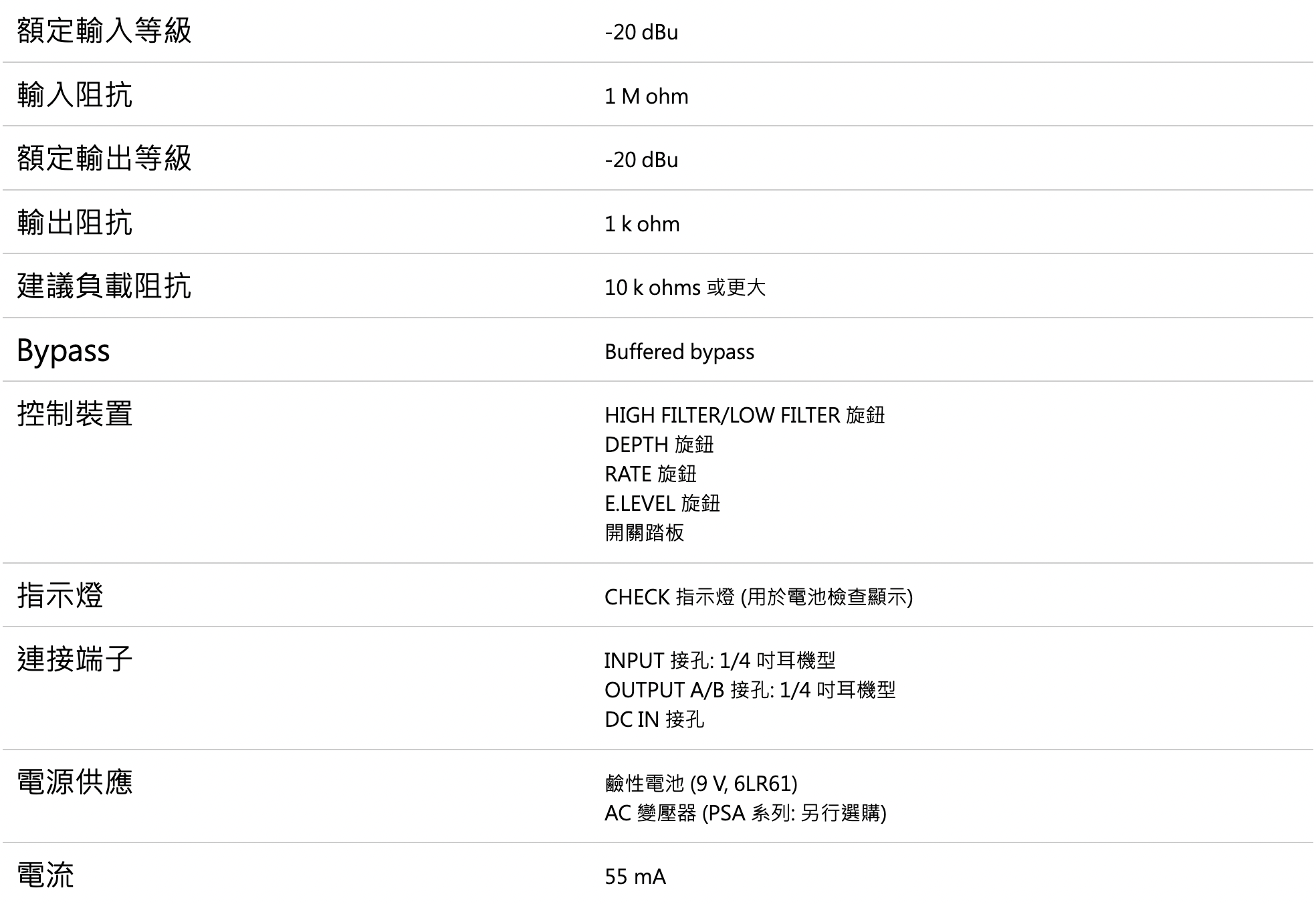Click the 55 mA current value
The image size is (1316, 904).
(635, 877)
